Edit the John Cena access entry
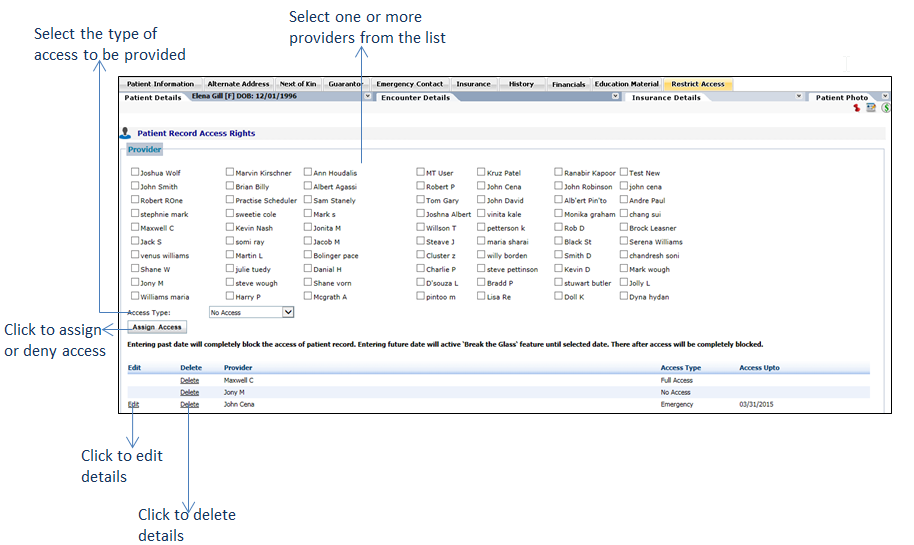The width and height of the screenshot is (914, 545). pyautogui.click(x=133, y=404)
